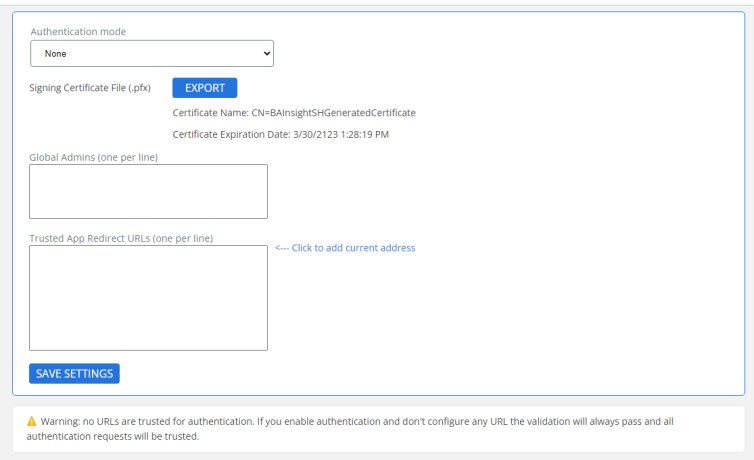Click the left arrow before 'Click to add'

[x=281, y=248]
